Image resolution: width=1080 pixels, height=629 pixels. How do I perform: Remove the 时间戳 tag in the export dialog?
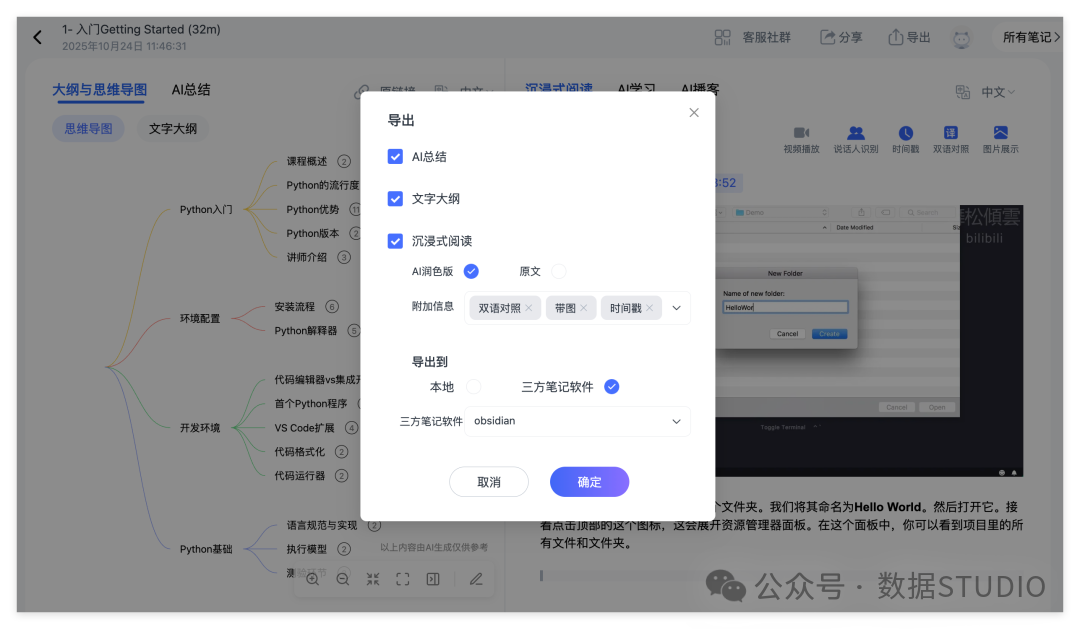click(650, 308)
